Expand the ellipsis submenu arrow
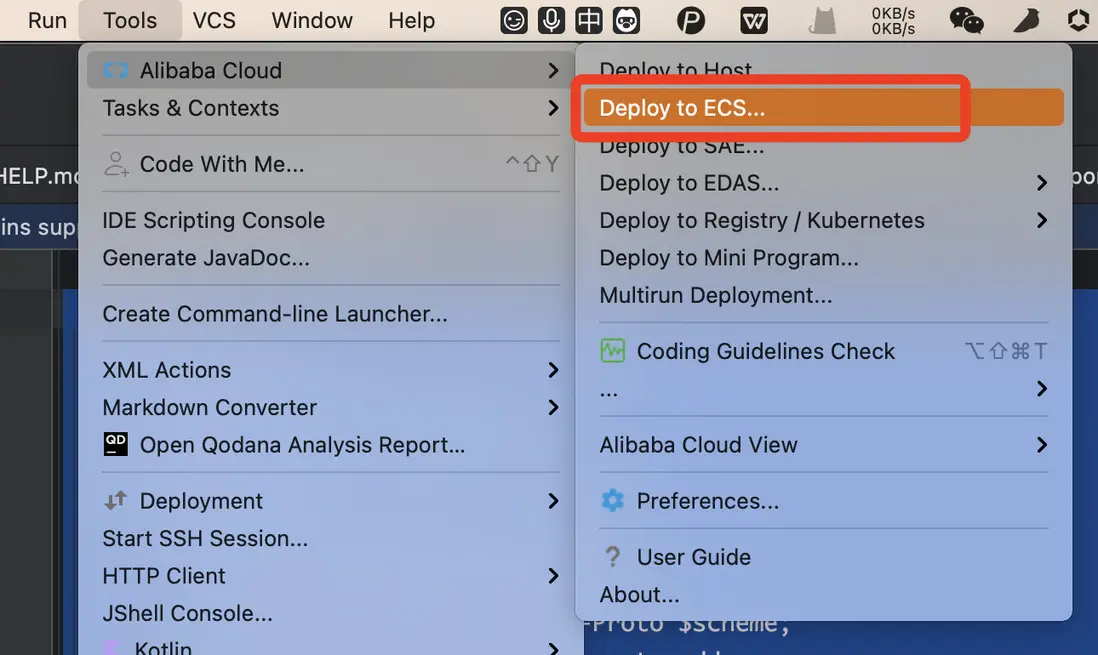Image resolution: width=1098 pixels, height=655 pixels. tap(1042, 389)
